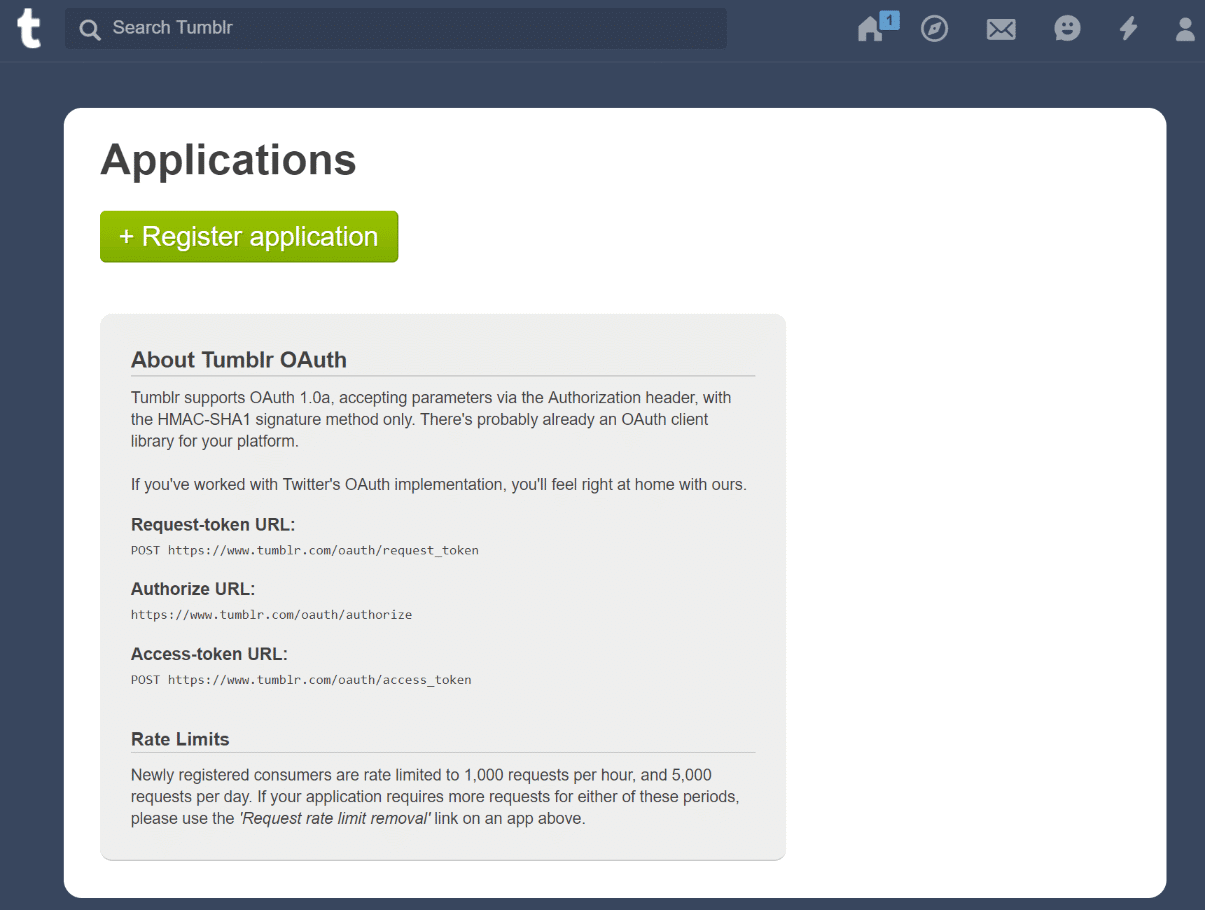The image size is (1205, 910).
Task: Click the Twitter's OAuth implementation sentence
Action: point(439,484)
